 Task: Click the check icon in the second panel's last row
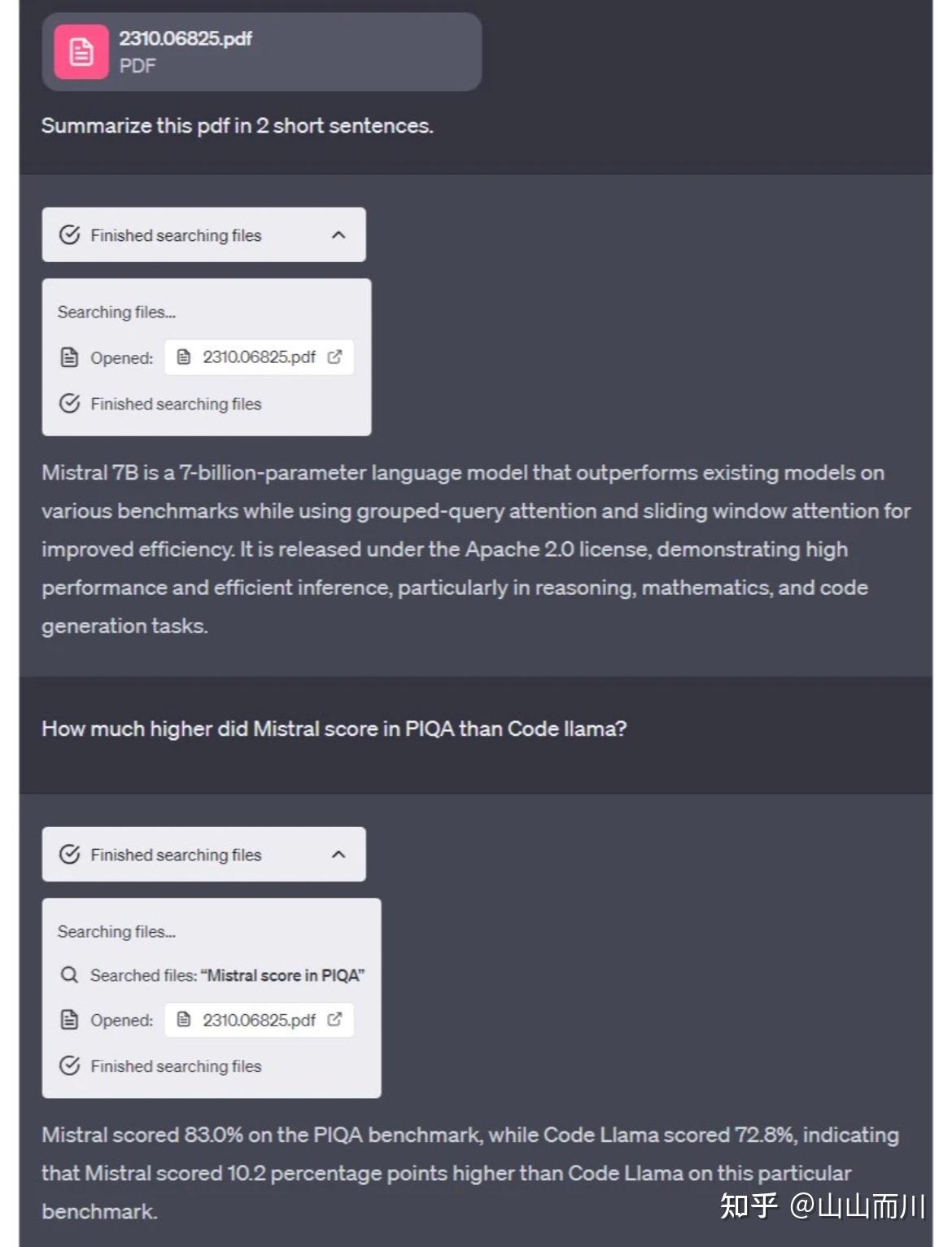tap(70, 1066)
